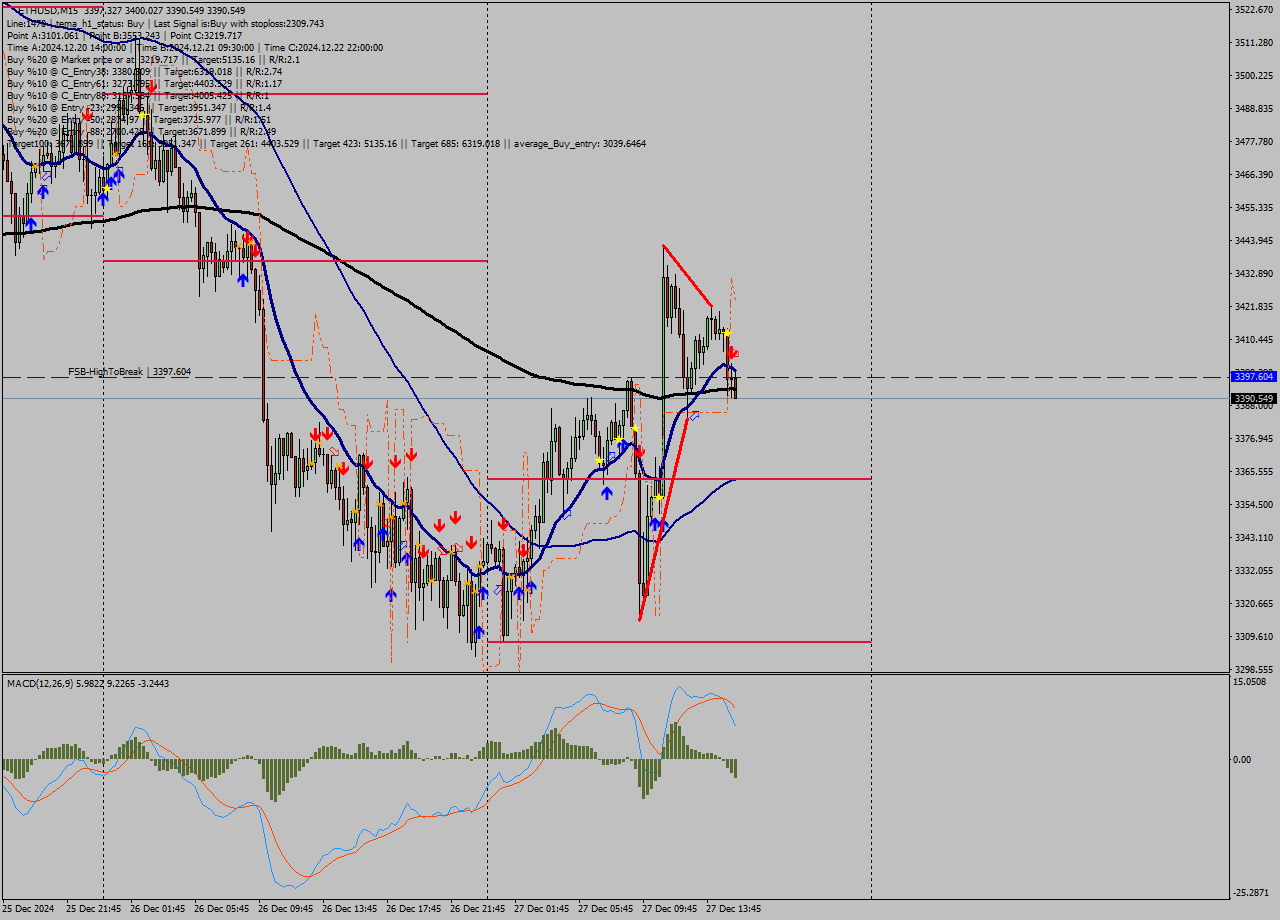Click the -25.2871 MACD scale value
This screenshot has height=920, width=1280.
click(x=1251, y=892)
